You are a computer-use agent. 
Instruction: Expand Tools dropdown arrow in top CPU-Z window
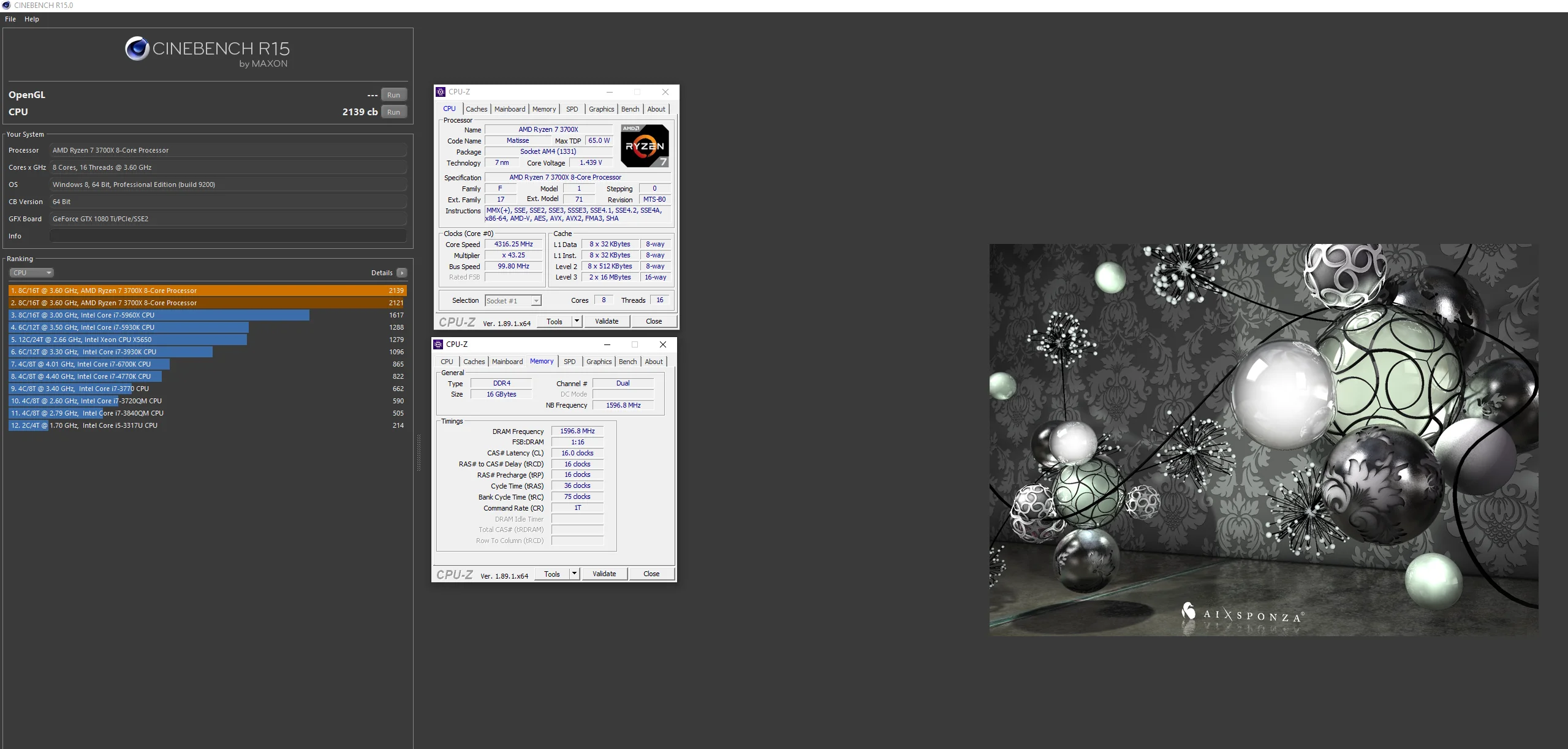577,321
